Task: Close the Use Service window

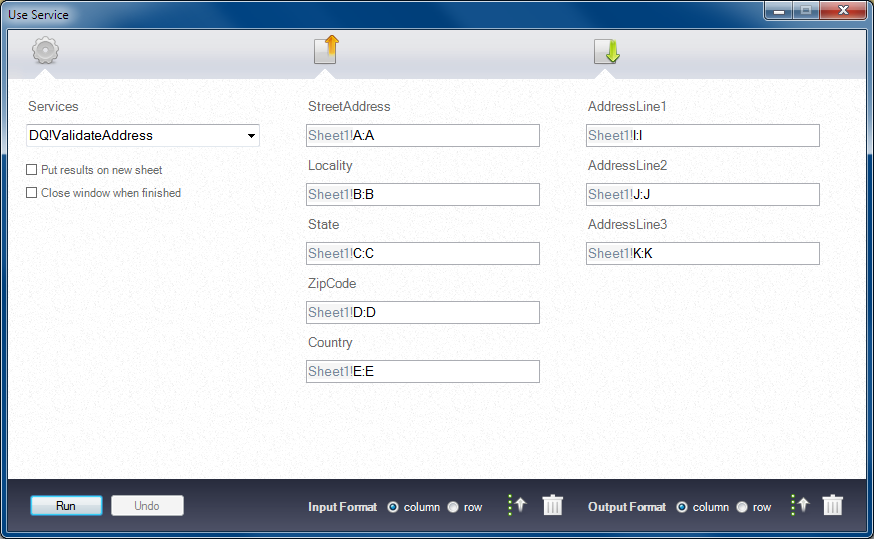Action: click(843, 11)
